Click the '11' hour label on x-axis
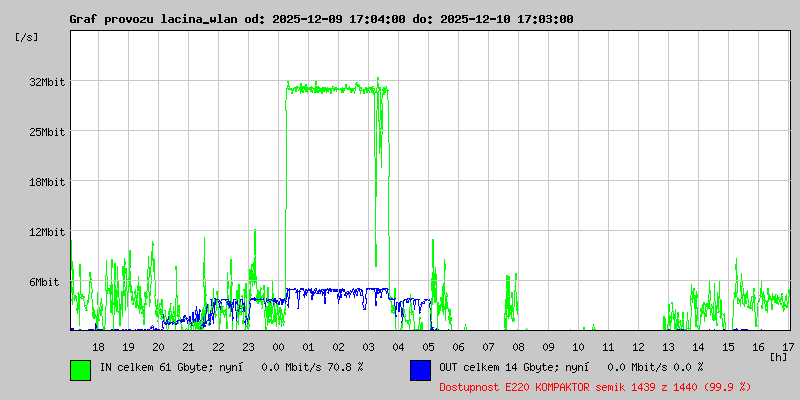The width and height of the screenshot is (800, 400). tap(608, 347)
